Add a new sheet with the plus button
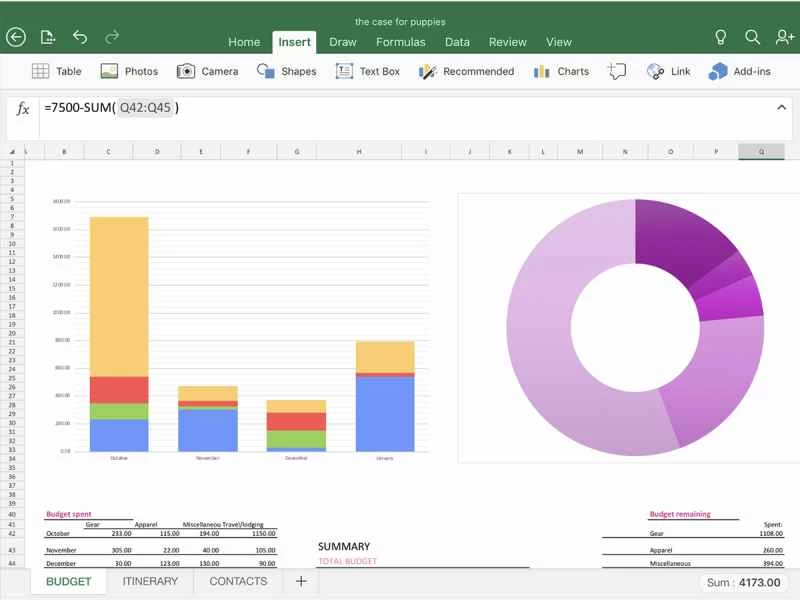 pos(300,581)
